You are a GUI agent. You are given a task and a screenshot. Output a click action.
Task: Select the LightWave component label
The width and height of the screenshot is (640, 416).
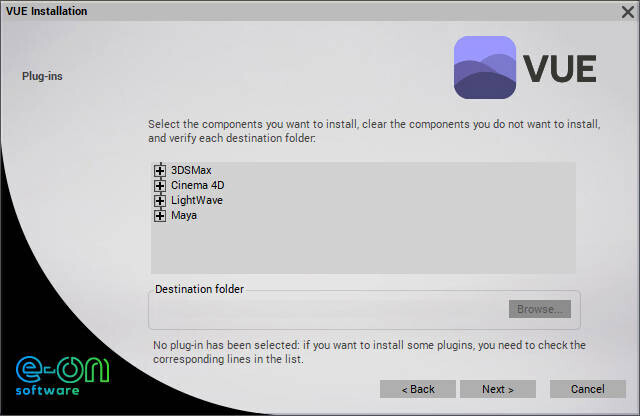click(x=197, y=201)
